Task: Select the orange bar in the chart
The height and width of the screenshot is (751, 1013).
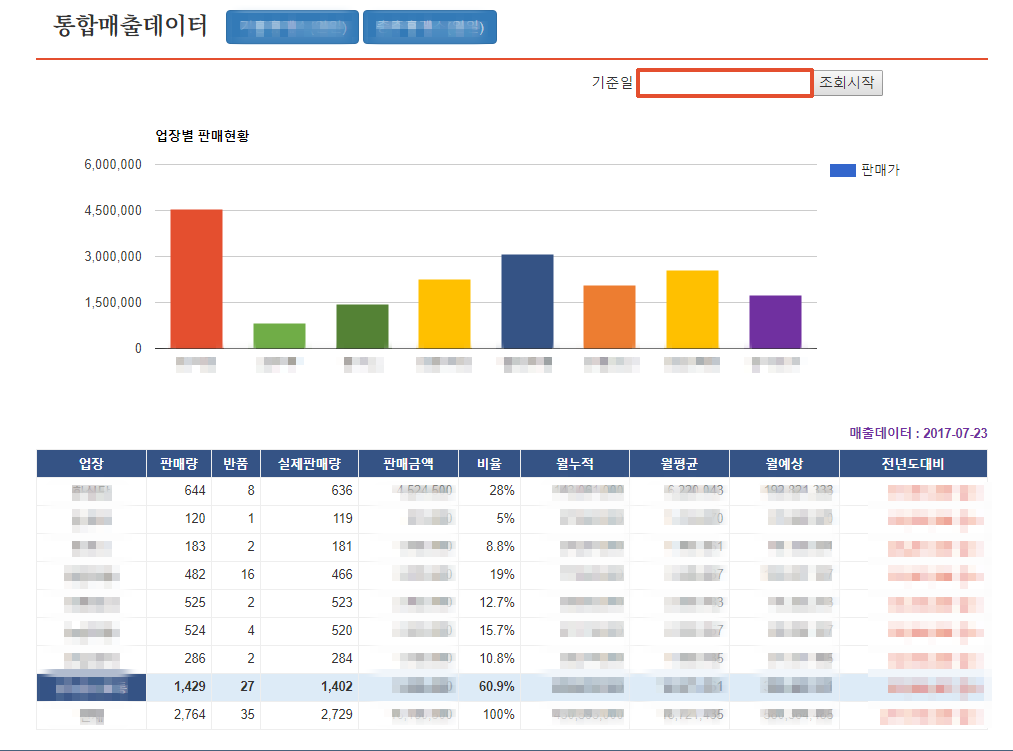Action: [x=609, y=317]
